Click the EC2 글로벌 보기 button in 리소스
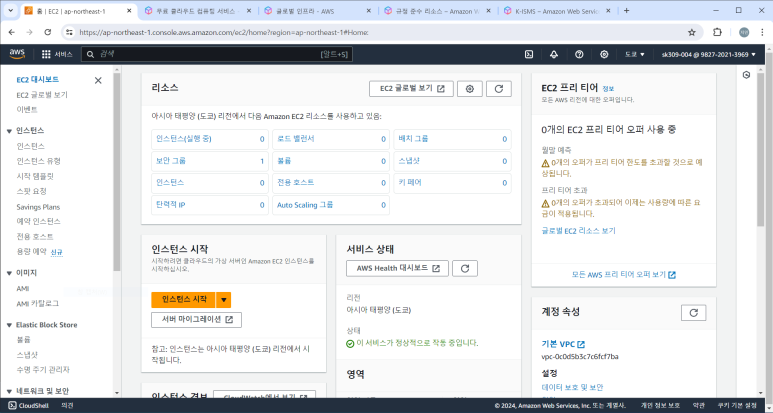Screen dimensions: 773x413 (x=411, y=89)
